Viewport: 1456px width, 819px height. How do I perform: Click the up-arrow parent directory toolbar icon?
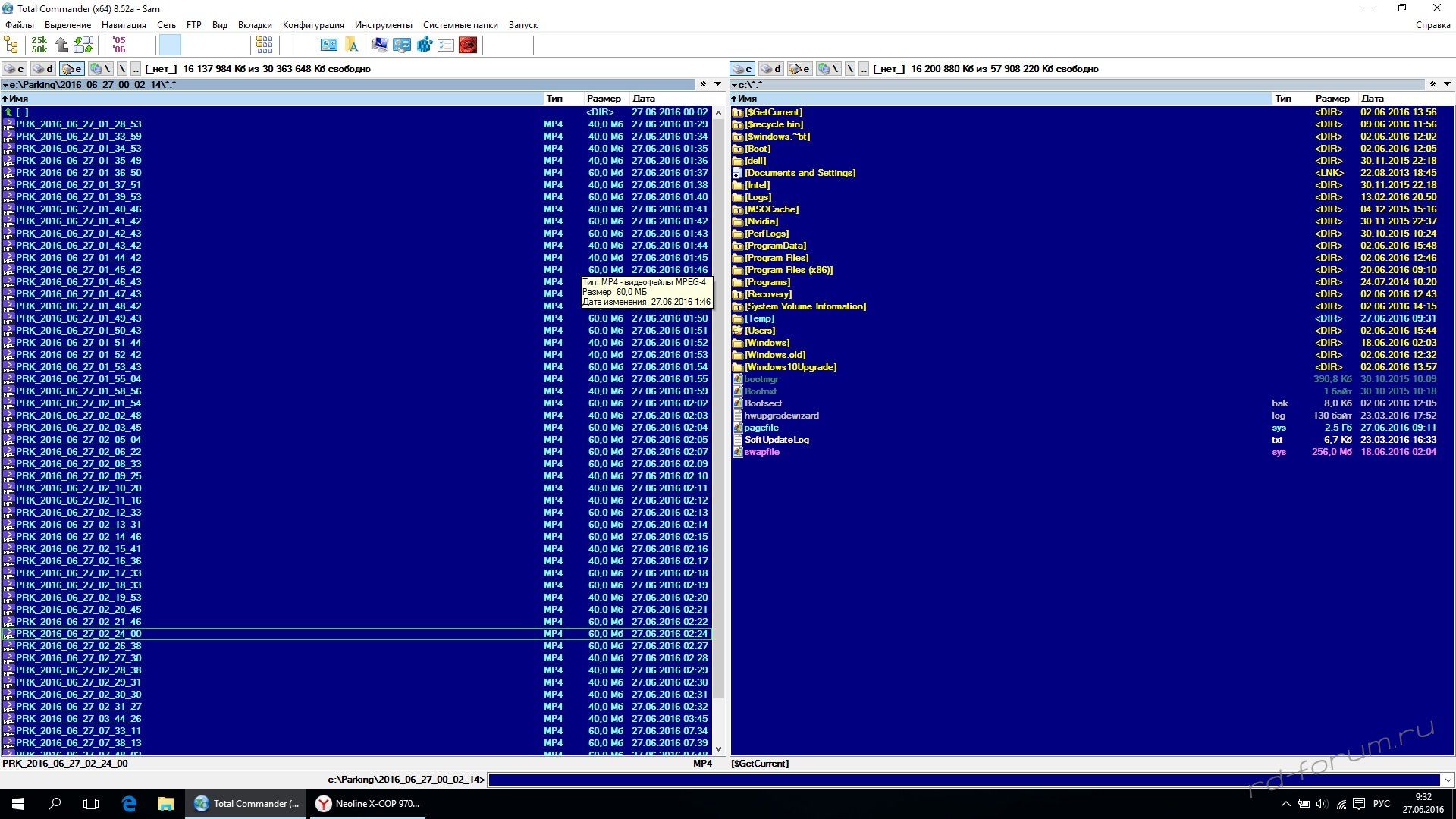(x=62, y=45)
